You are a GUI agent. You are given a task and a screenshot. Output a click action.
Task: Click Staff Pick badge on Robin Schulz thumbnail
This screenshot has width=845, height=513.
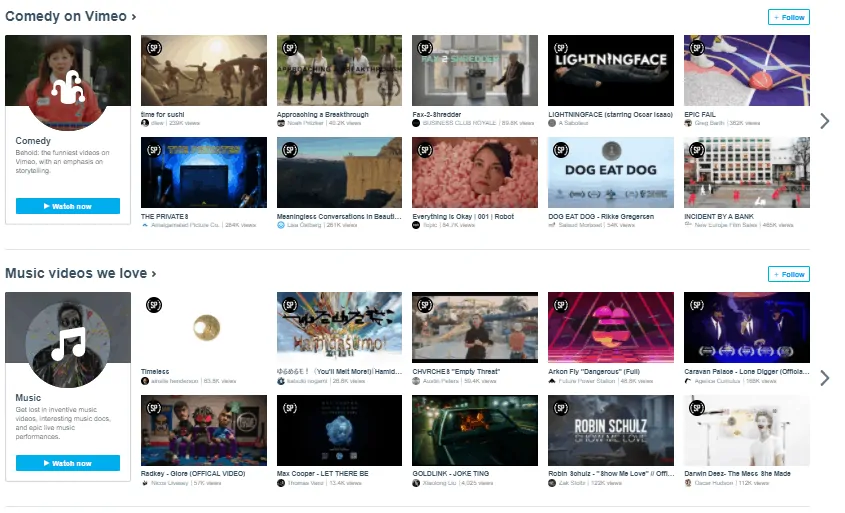point(561,407)
